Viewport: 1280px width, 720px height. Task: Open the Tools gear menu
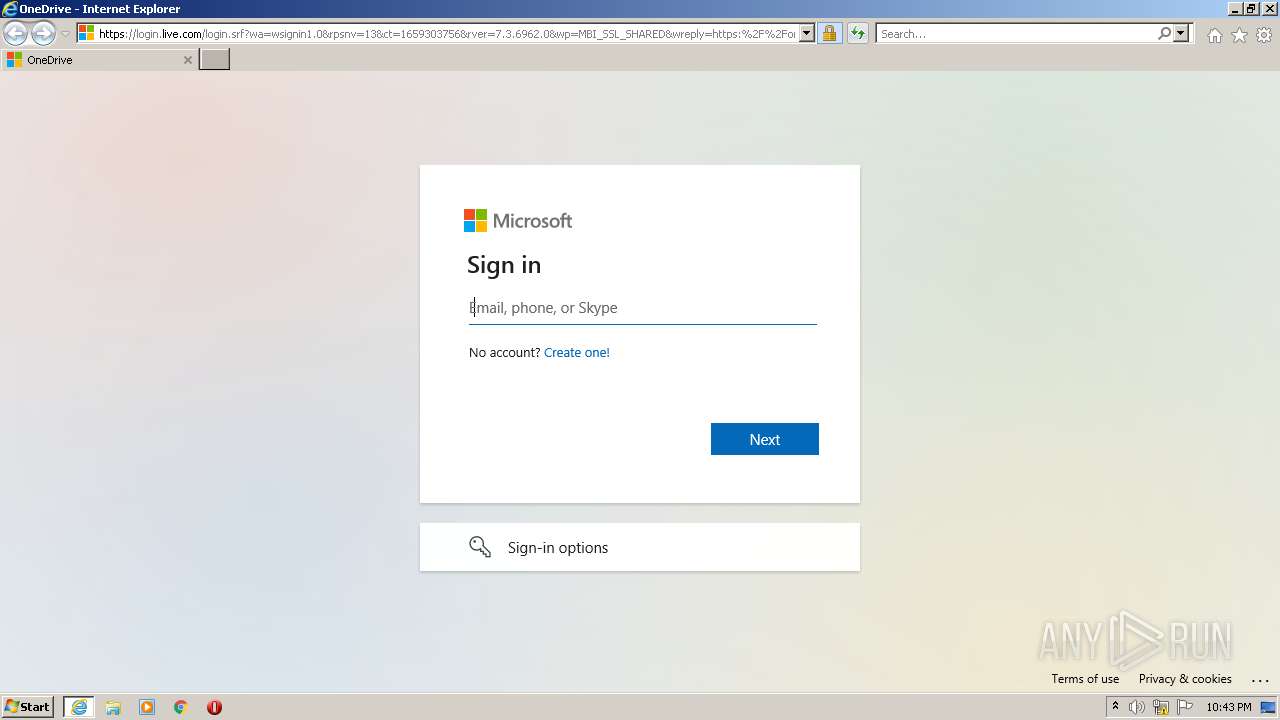tap(1264, 35)
